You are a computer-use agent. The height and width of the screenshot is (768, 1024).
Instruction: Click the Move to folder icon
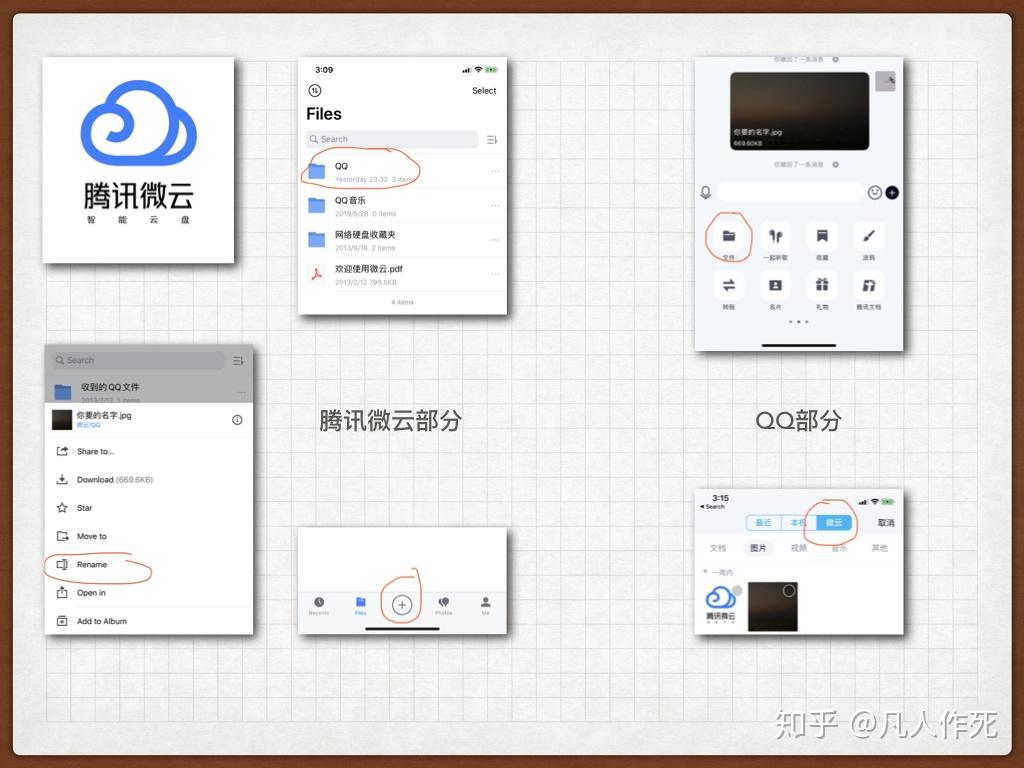coord(62,536)
